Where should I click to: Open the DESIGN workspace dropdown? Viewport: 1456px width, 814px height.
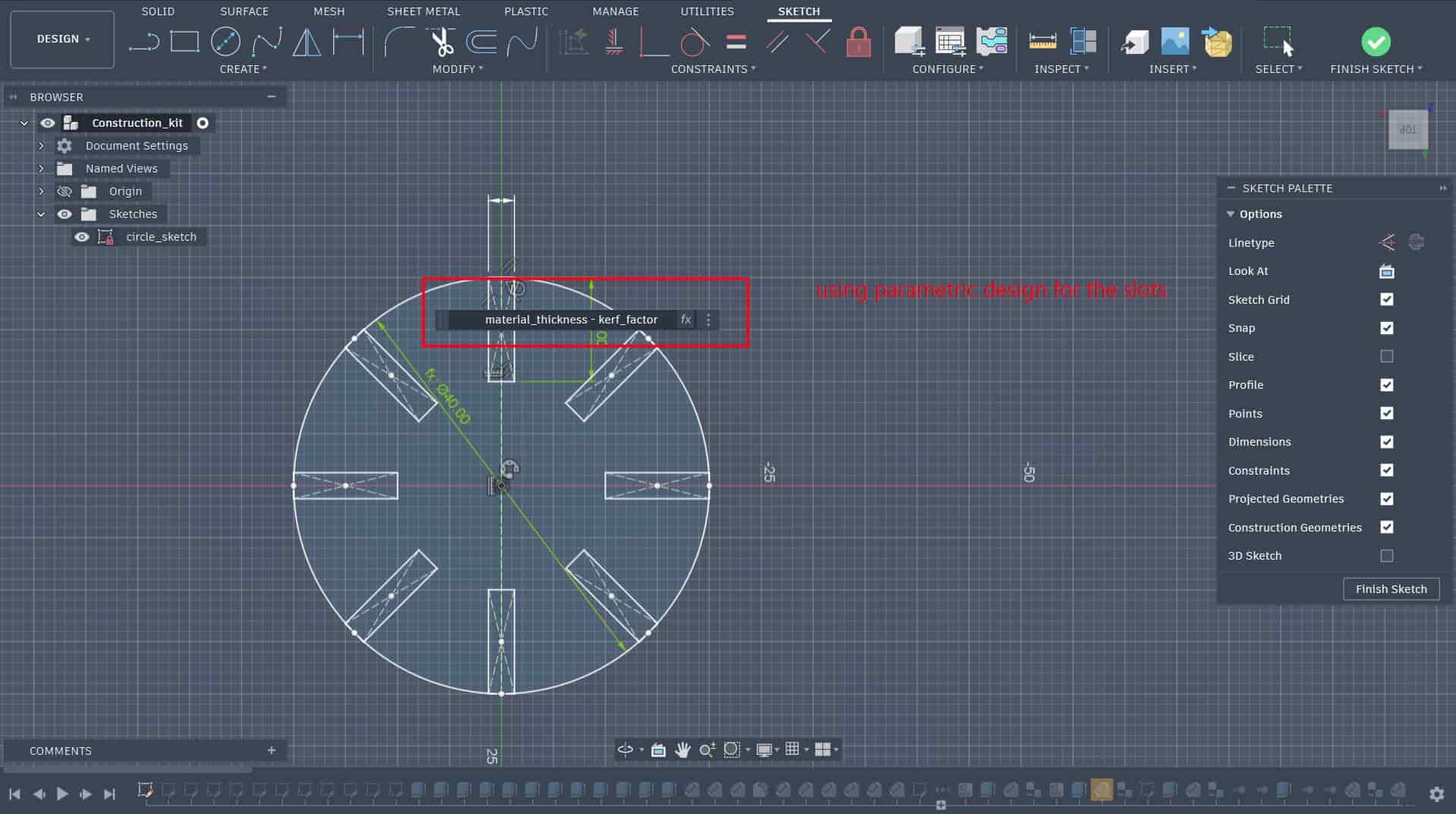(x=62, y=39)
